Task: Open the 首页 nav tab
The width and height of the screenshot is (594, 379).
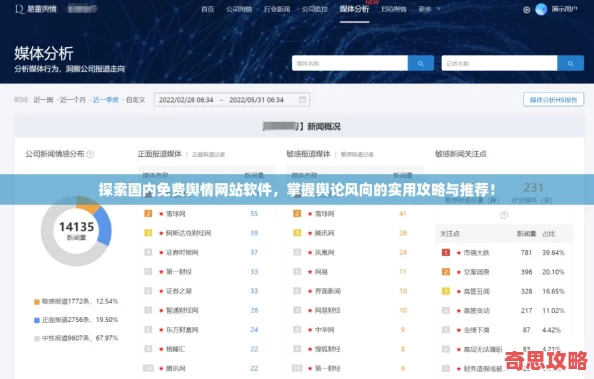Action: (x=208, y=9)
